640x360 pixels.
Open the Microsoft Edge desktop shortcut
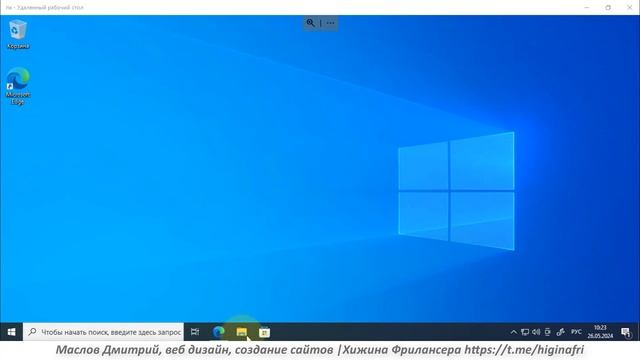pos(18,86)
